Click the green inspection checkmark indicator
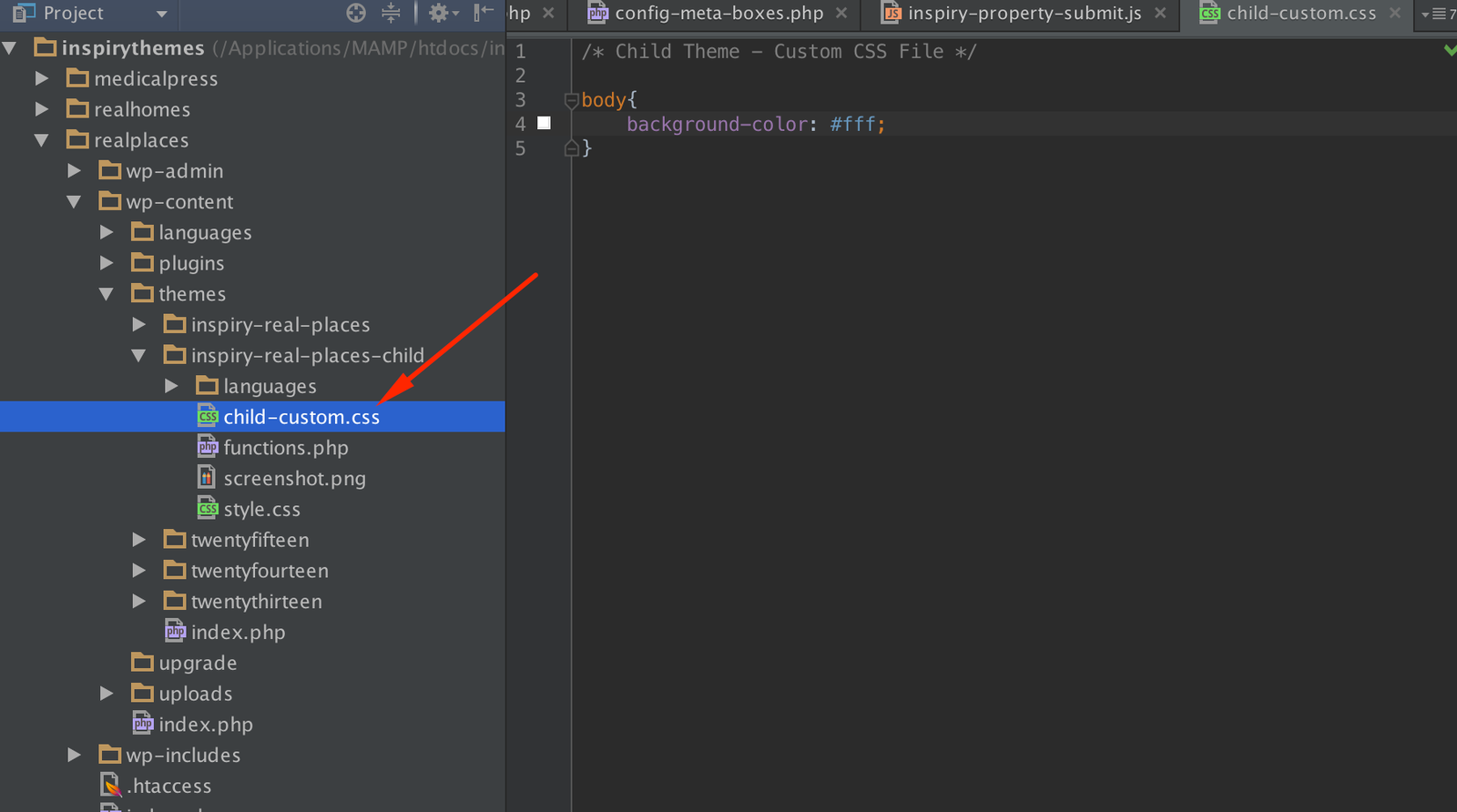 pos(1450,50)
